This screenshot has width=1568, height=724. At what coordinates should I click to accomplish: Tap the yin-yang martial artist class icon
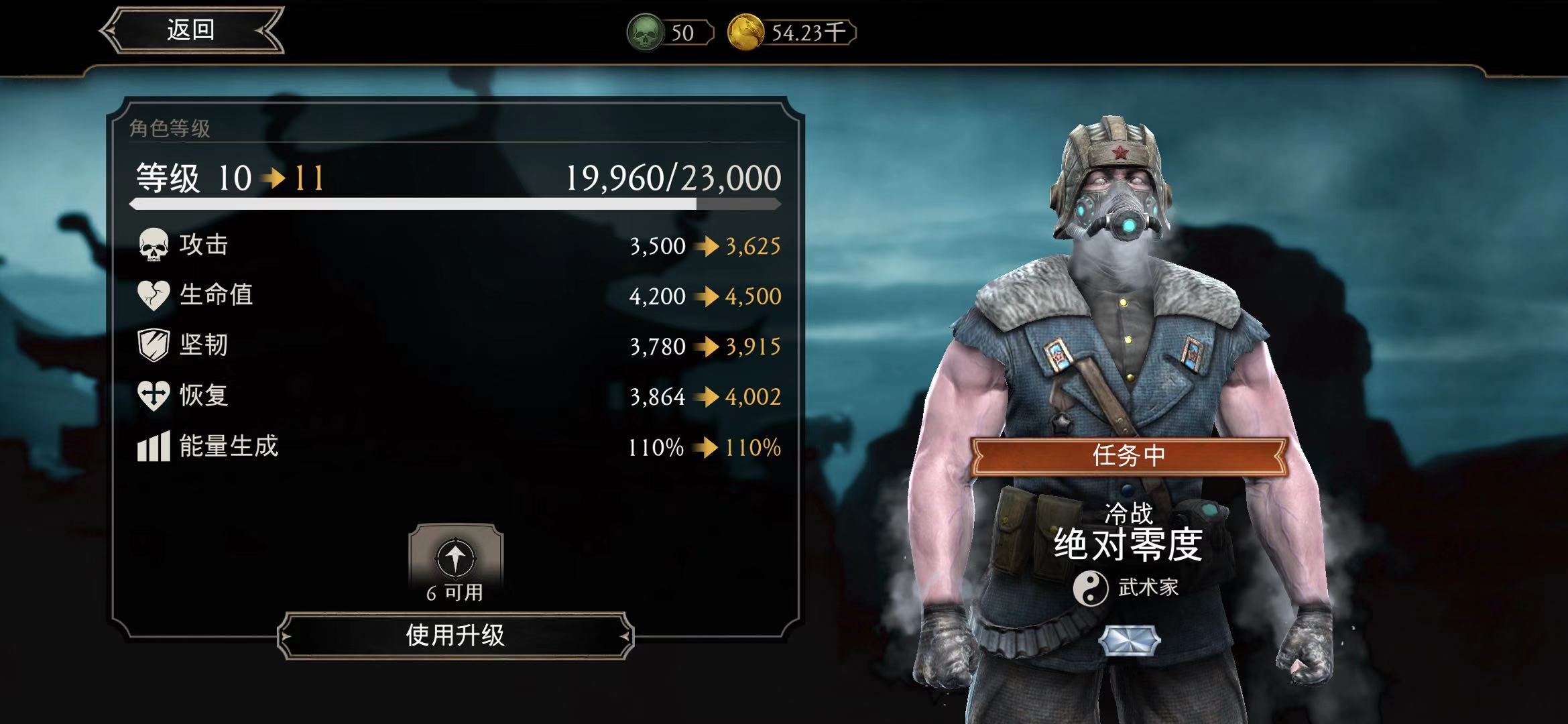click(x=1091, y=588)
